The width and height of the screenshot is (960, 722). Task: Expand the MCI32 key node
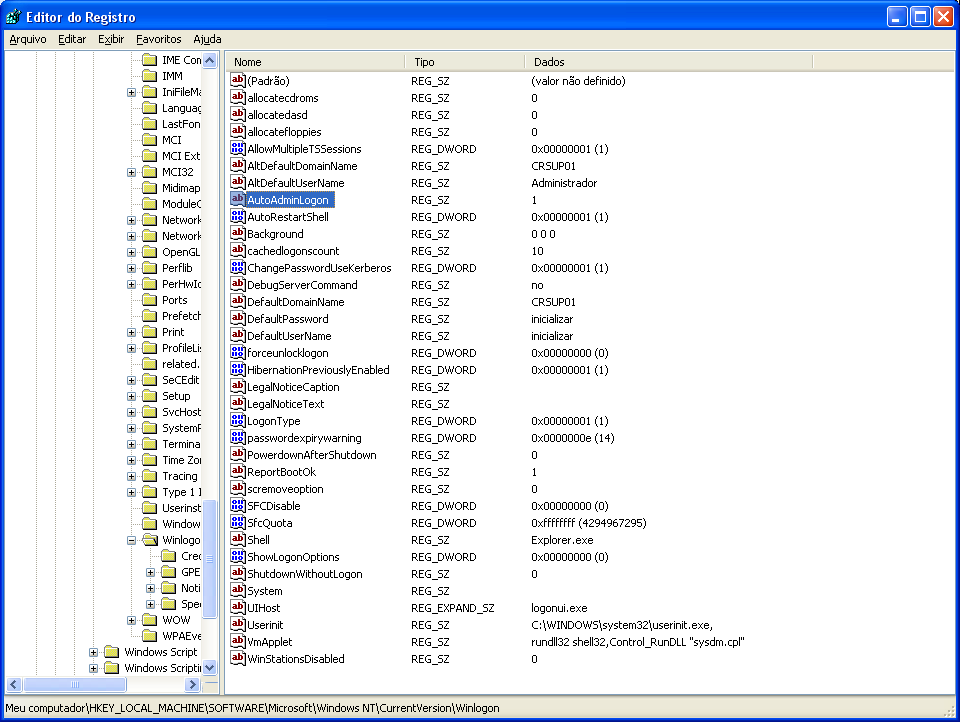132,172
